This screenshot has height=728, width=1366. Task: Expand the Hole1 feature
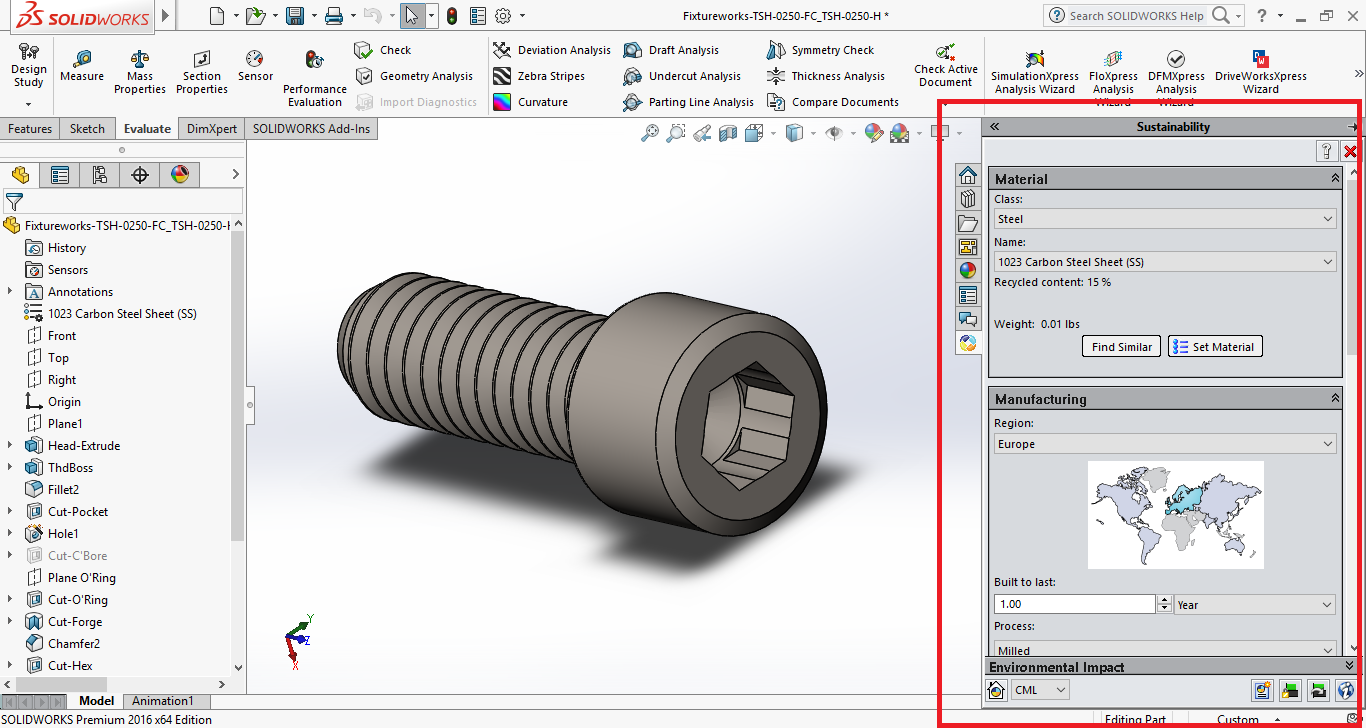[10, 534]
